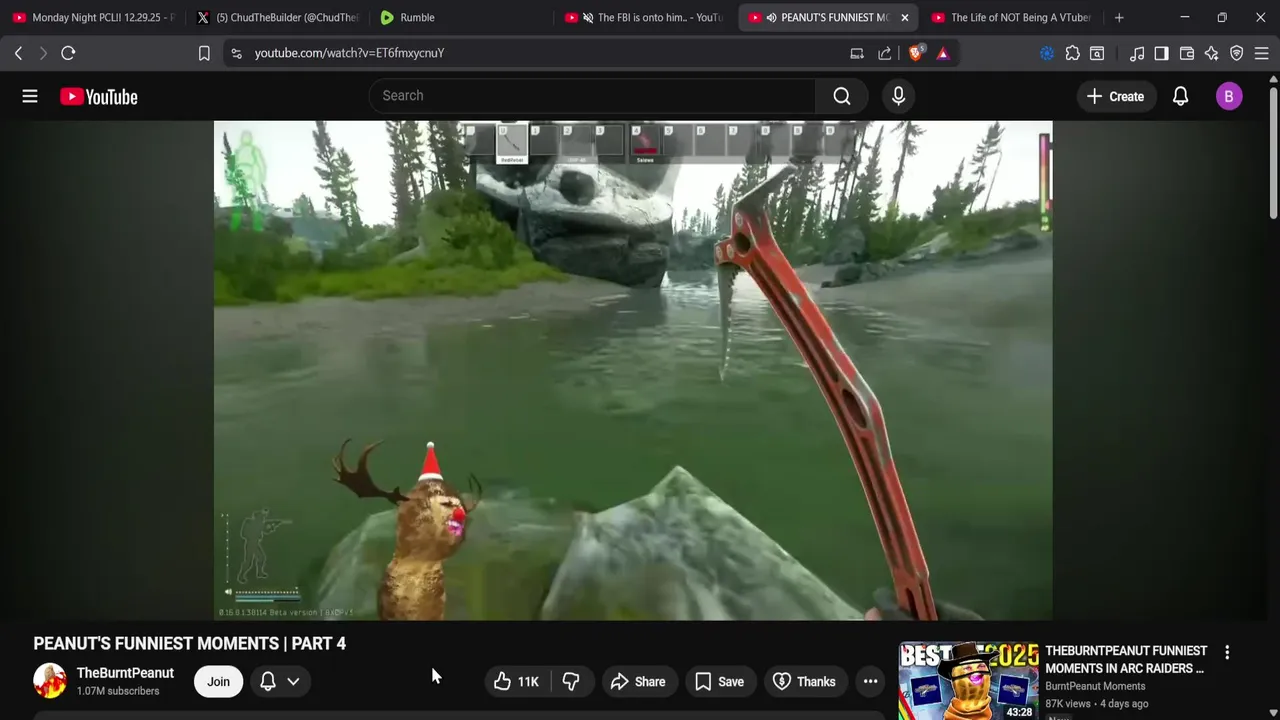Click the search magnifier button
Image resolution: width=1280 pixels, height=720 pixels.
[x=842, y=96]
